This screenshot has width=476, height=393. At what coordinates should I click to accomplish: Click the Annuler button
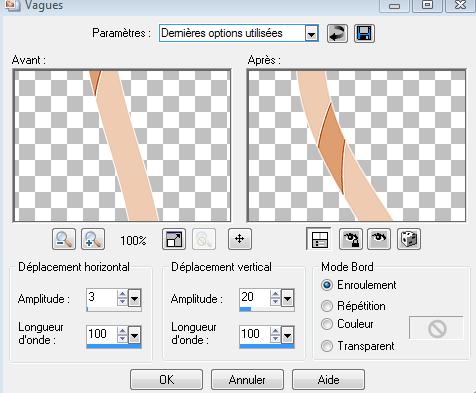pos(247,379)
